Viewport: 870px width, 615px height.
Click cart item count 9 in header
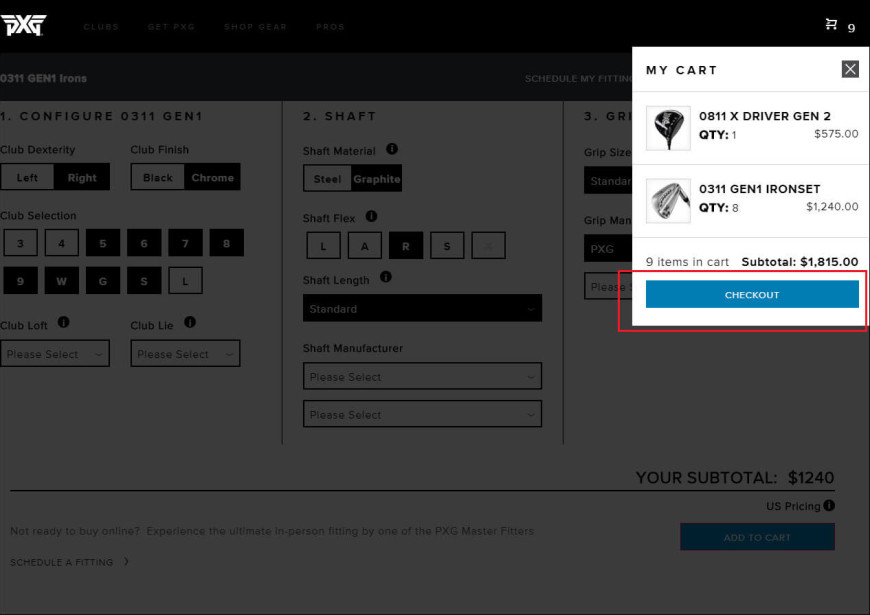pyautogui.click(x=851, y=28)
